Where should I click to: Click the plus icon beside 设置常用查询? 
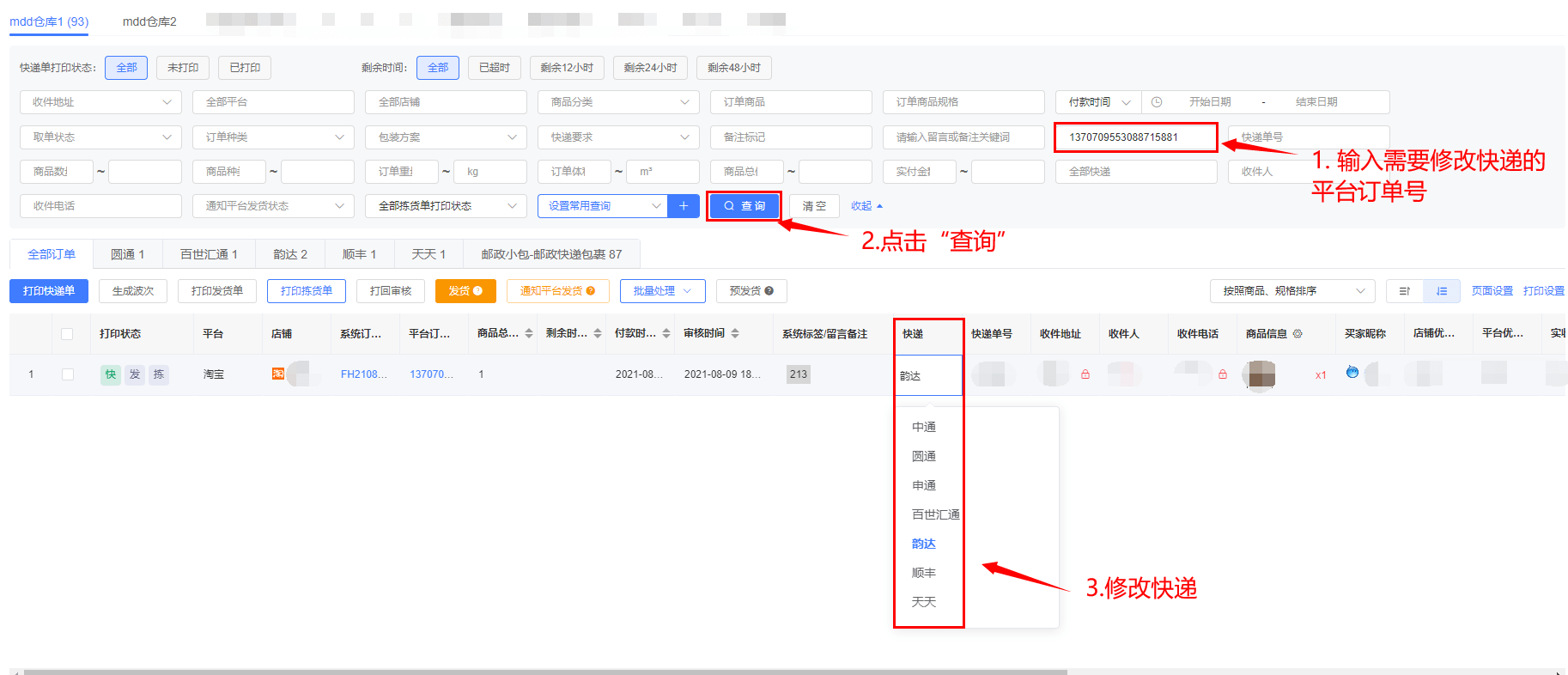tap(684, 206)
